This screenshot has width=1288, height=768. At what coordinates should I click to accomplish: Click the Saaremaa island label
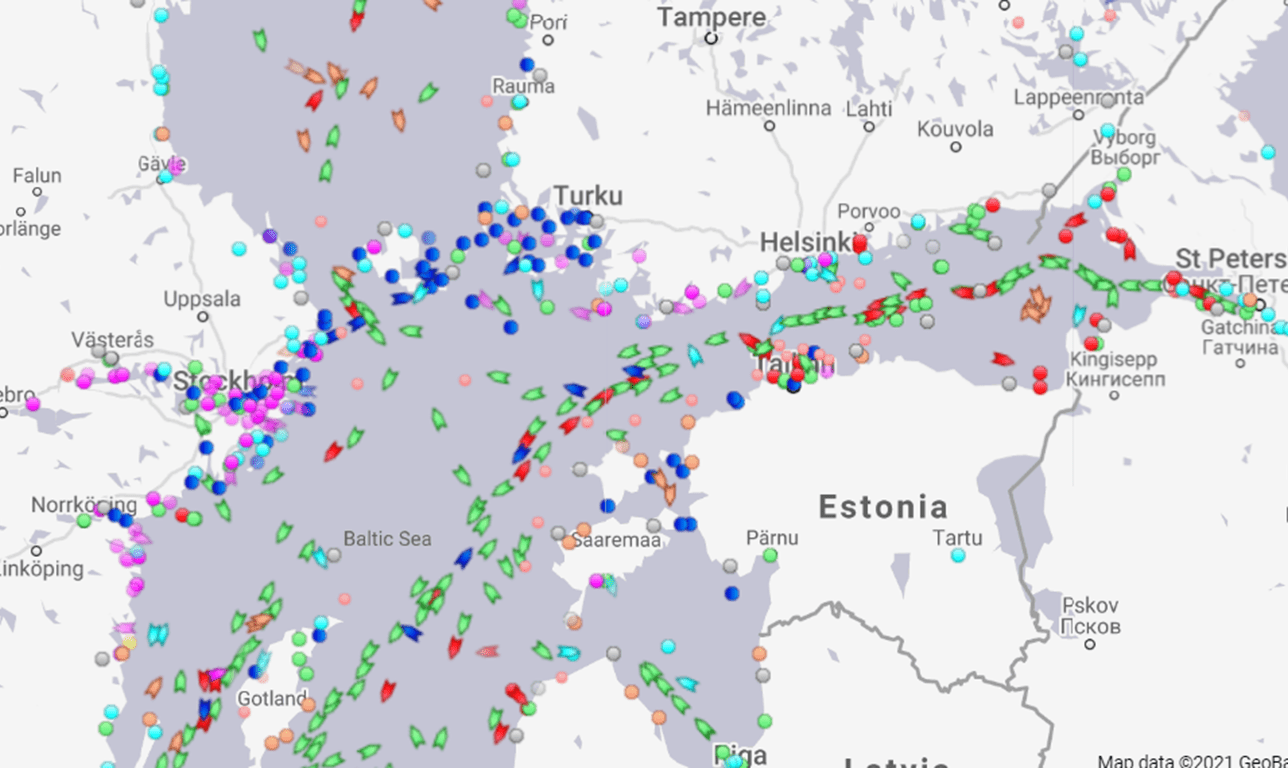(x=618, y=540)
